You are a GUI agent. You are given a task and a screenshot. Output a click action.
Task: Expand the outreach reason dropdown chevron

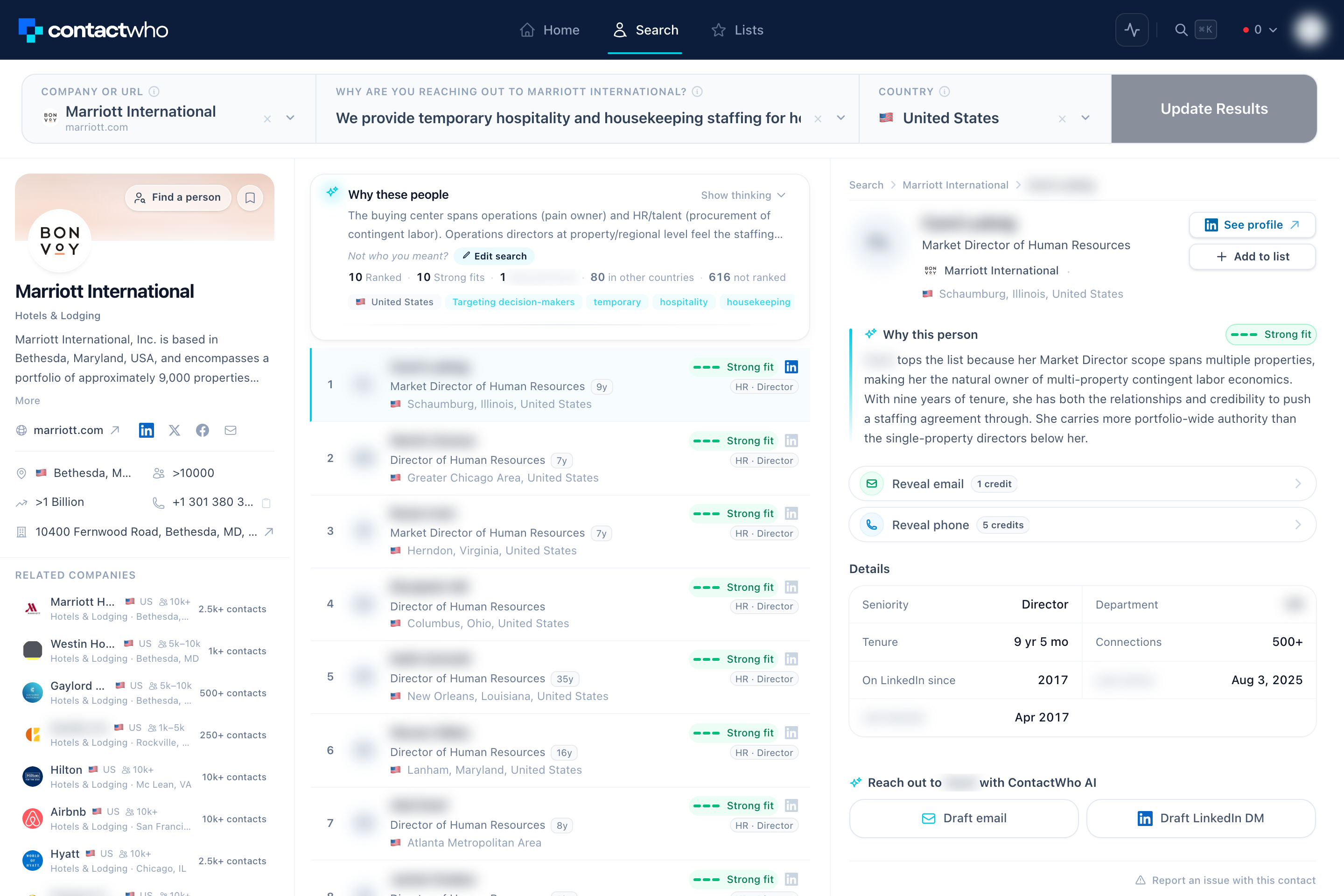click(840, 118)
